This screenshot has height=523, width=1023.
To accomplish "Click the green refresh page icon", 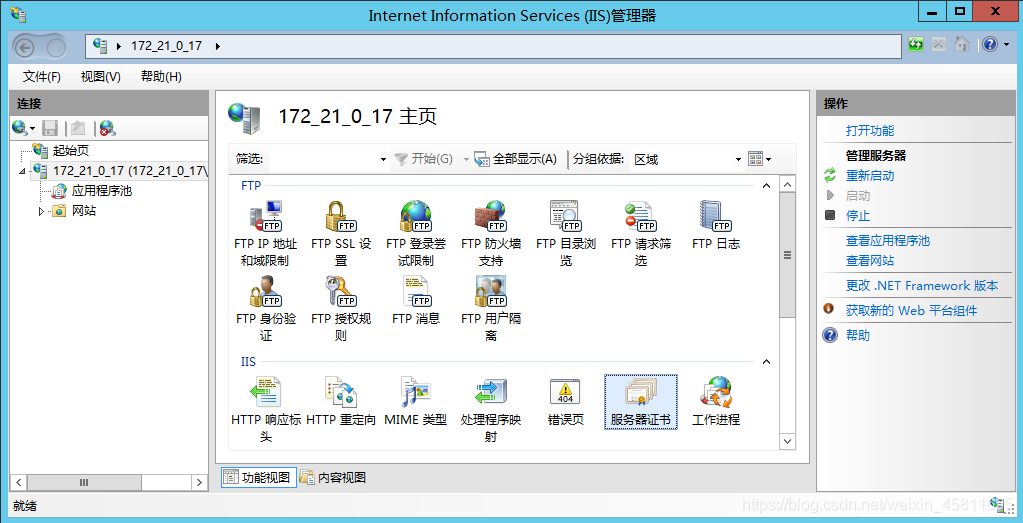I will point(916,44).
